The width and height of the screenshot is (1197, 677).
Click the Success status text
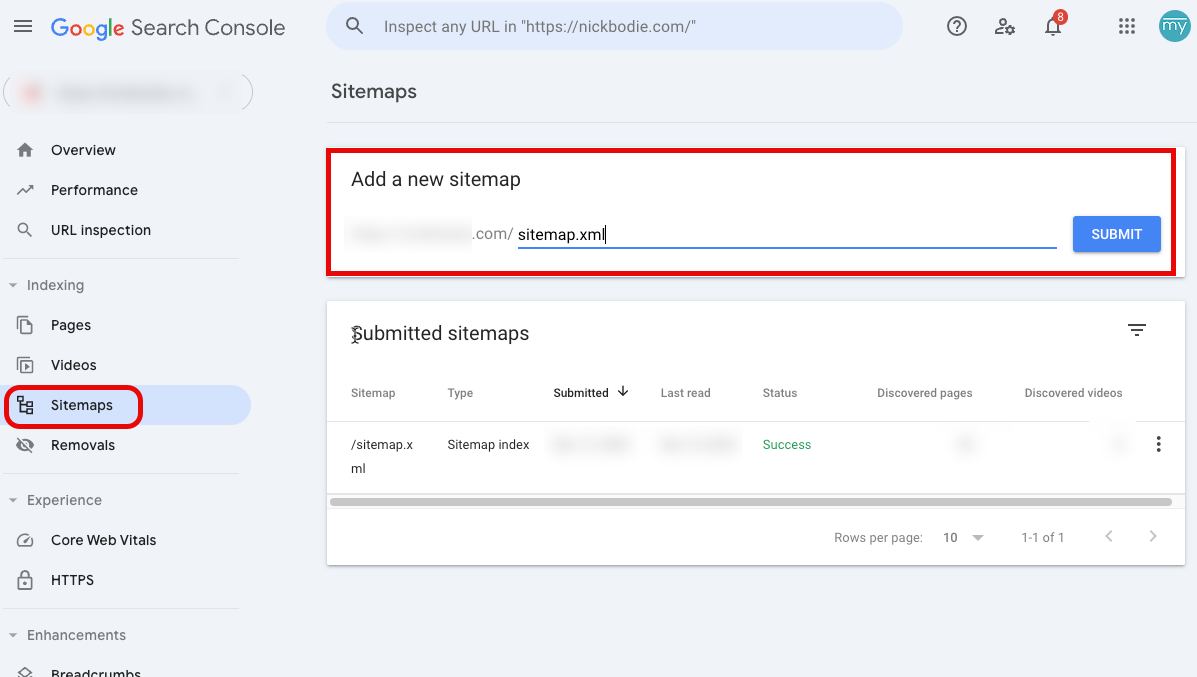pyautogui.click(x=787, y=445)
